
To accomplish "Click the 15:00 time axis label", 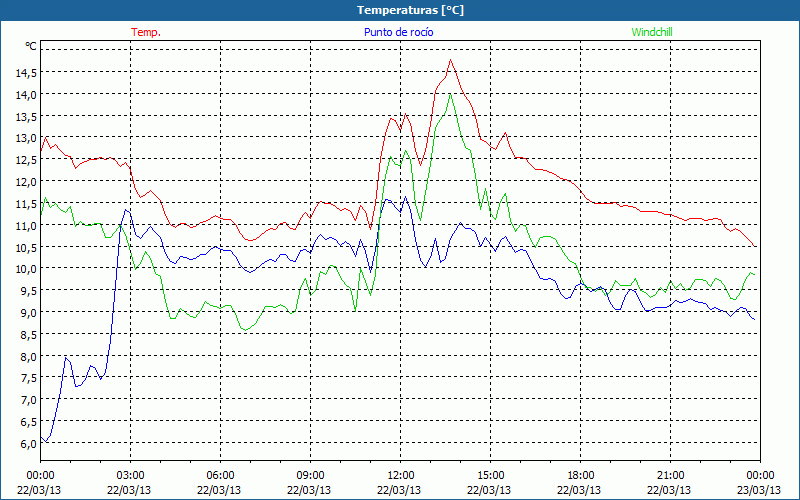I will coord(490,476).
